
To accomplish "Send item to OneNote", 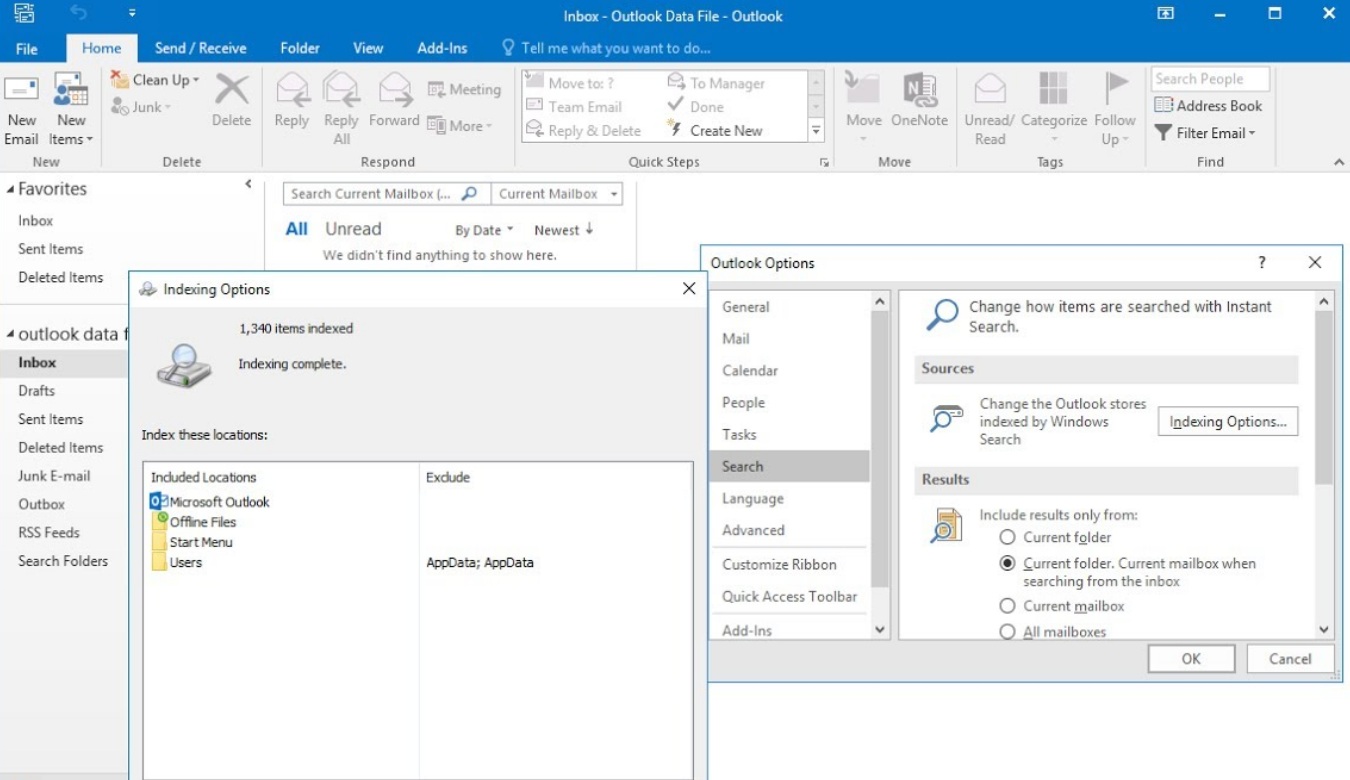I will pyautogui.click(x=919, y=100).
